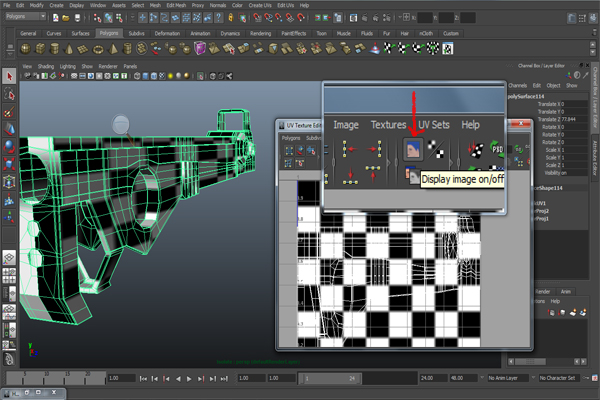Create a polygon torus from shelf

98,49
